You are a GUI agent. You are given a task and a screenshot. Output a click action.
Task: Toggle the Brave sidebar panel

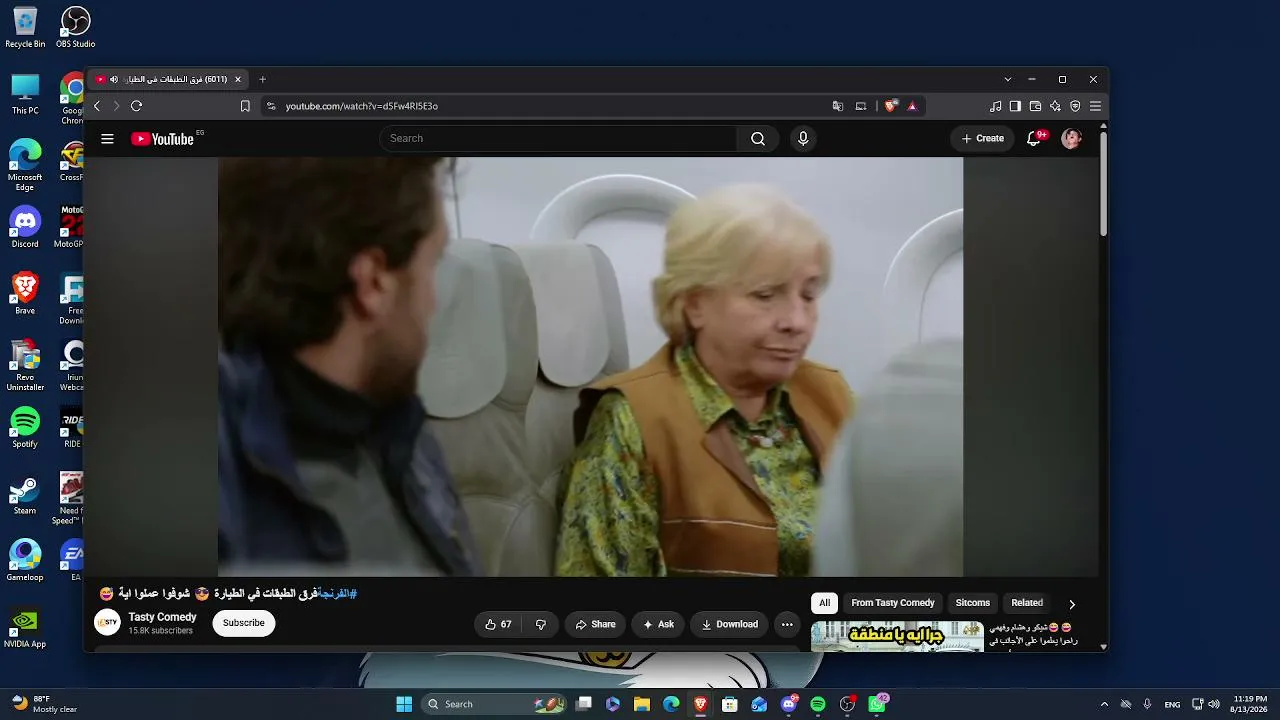click(1015, 106)
